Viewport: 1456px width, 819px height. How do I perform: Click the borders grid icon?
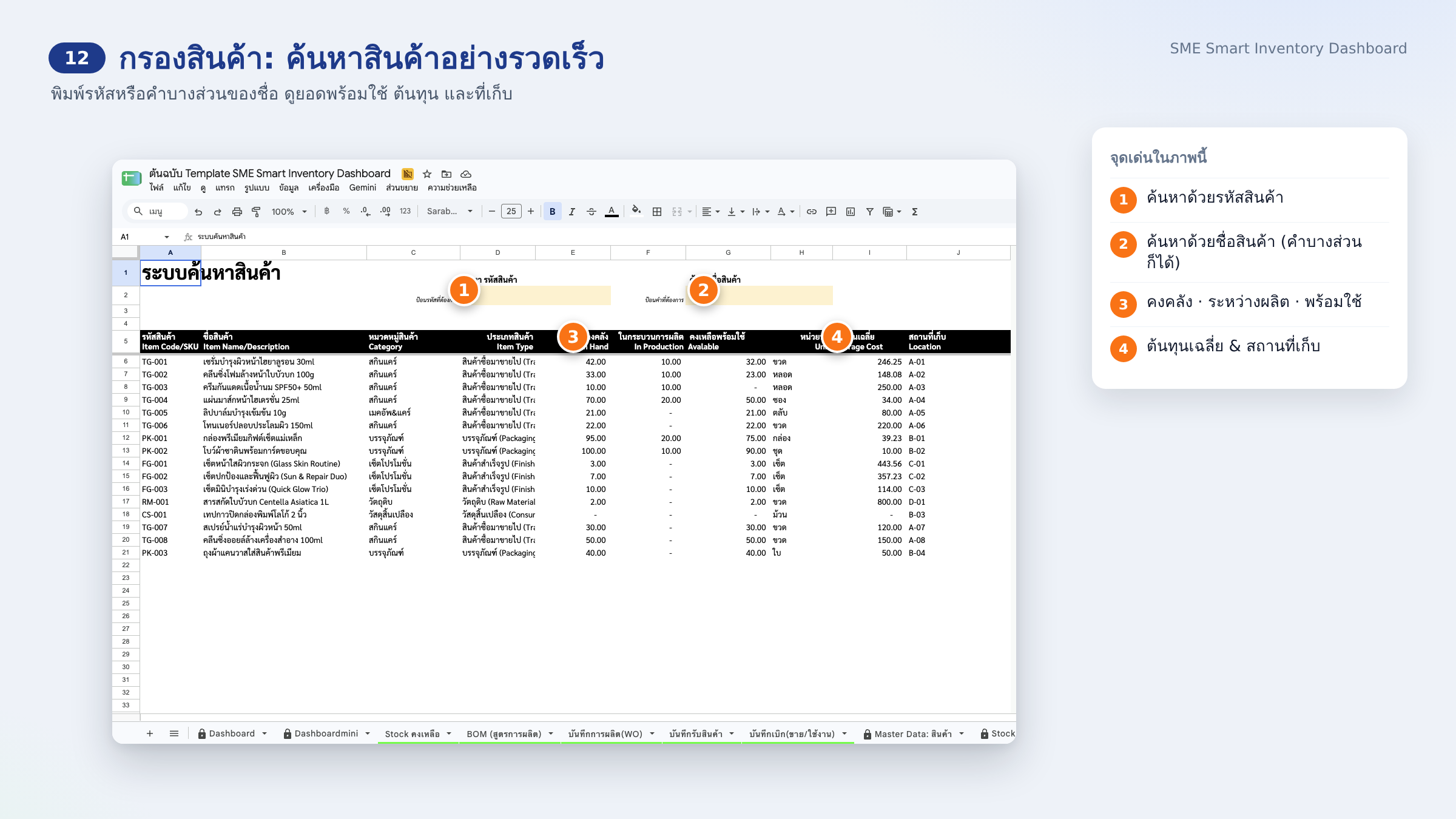(x=657, y=211)
